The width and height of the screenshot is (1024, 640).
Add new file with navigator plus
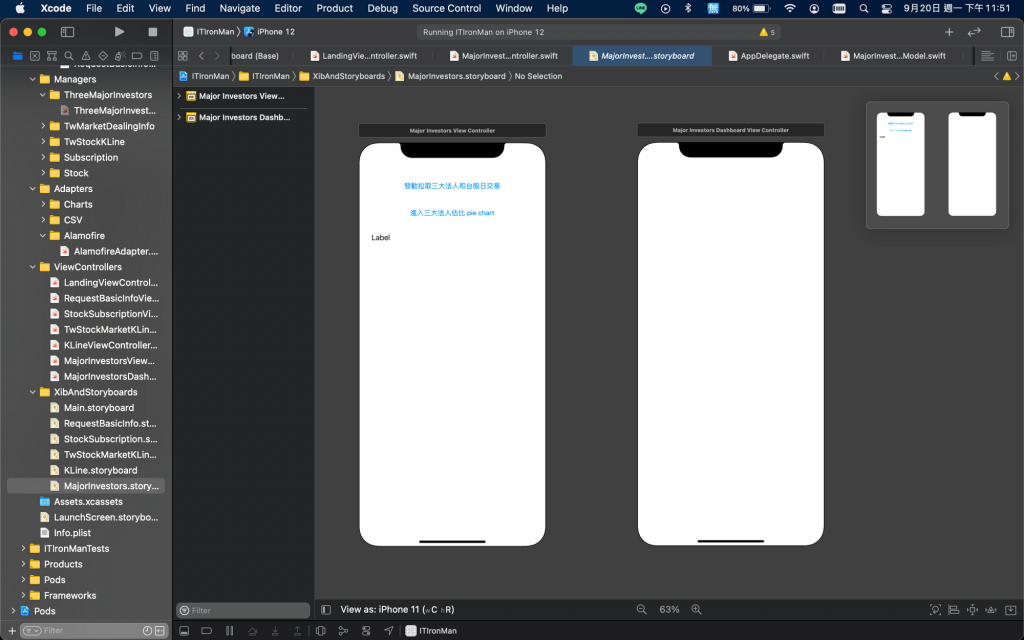(x=11, y=631)
